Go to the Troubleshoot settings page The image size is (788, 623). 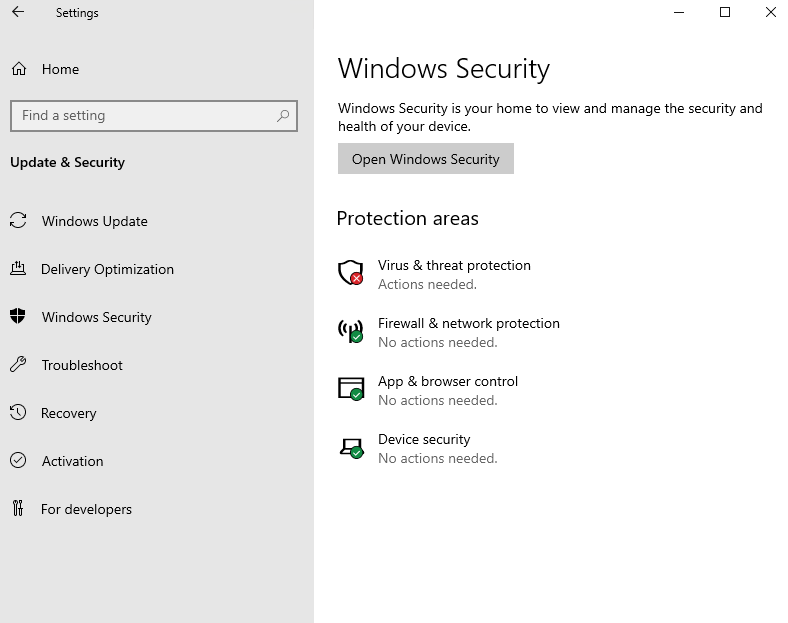click(x=82, y=365)
